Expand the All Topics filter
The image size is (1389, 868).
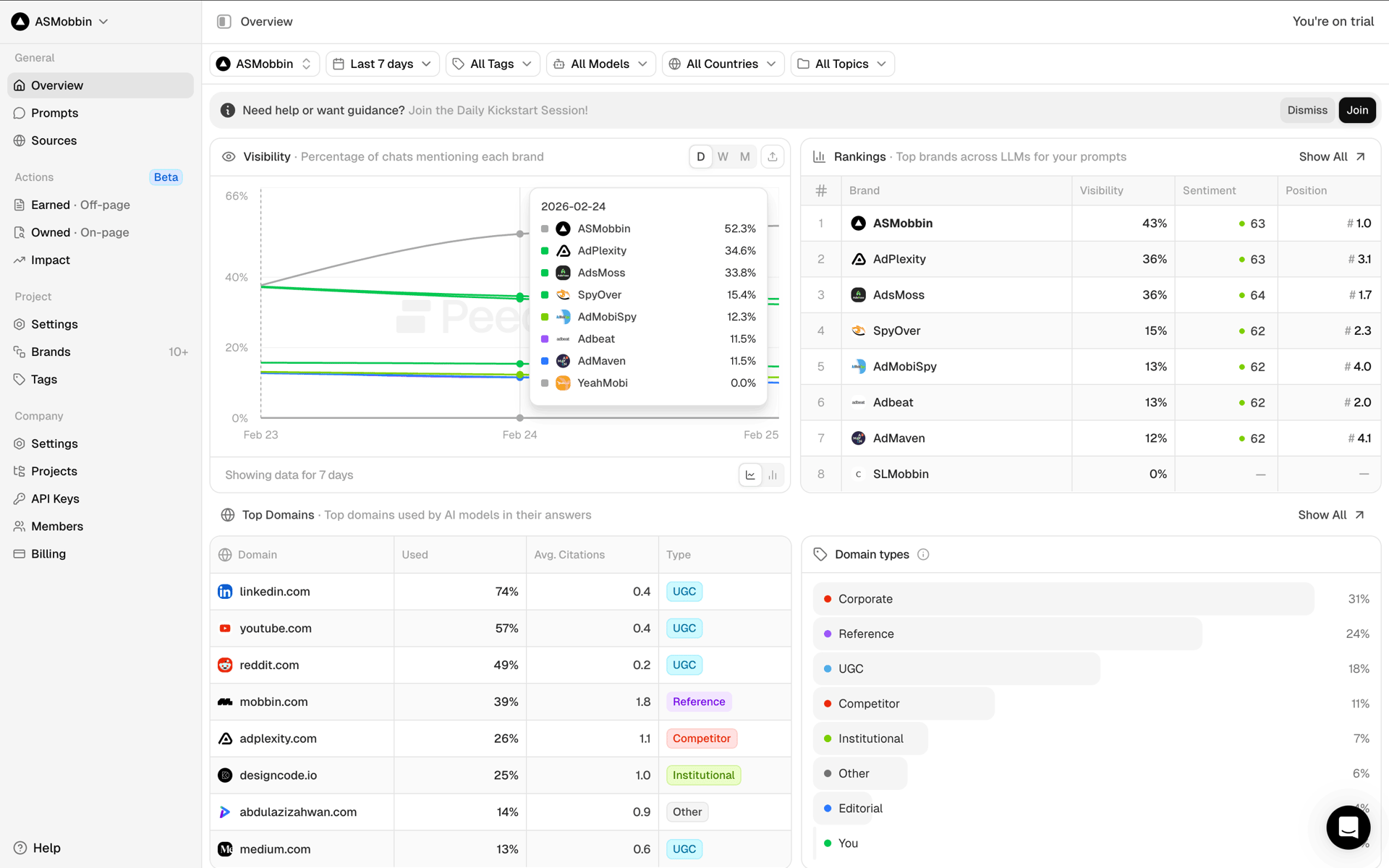click(843, 64)
